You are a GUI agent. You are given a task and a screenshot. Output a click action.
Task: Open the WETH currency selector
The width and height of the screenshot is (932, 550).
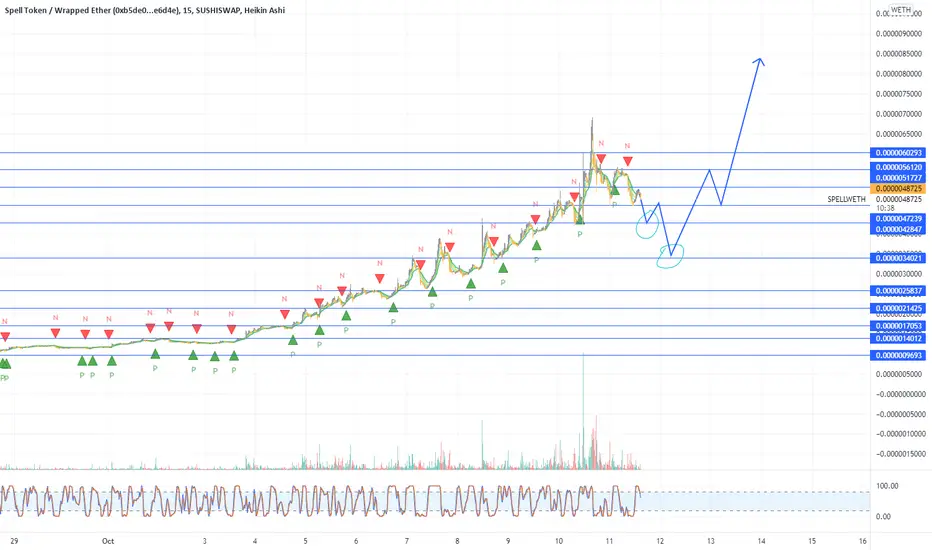[901, 10]
